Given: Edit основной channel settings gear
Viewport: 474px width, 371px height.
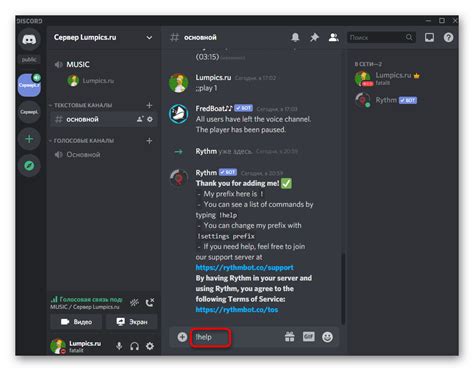Looking at the screenshot, I should [x=150, y=119].
